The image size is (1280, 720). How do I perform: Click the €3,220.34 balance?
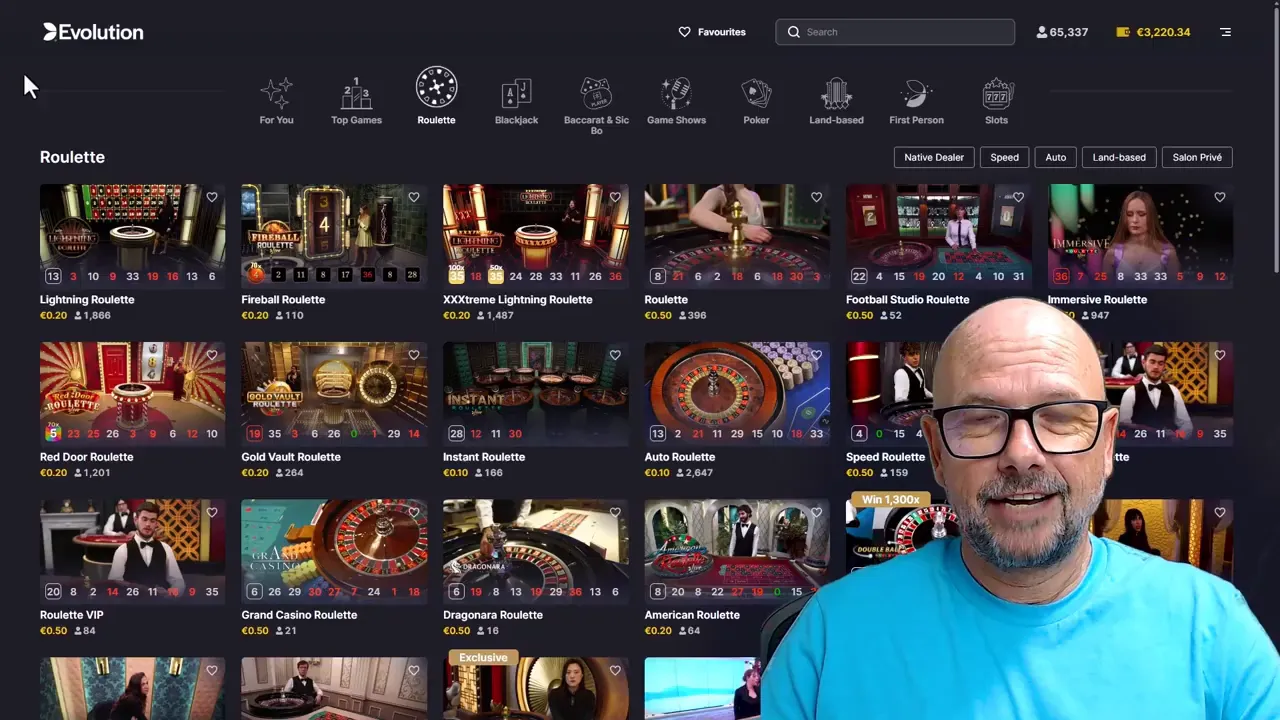point(1163,32)
